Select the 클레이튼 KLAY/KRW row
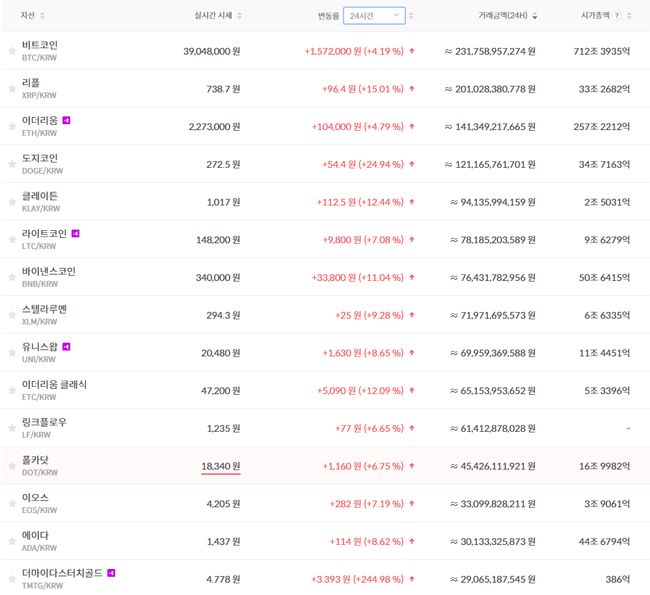This screenshot has width=650, height=595. 40,201
